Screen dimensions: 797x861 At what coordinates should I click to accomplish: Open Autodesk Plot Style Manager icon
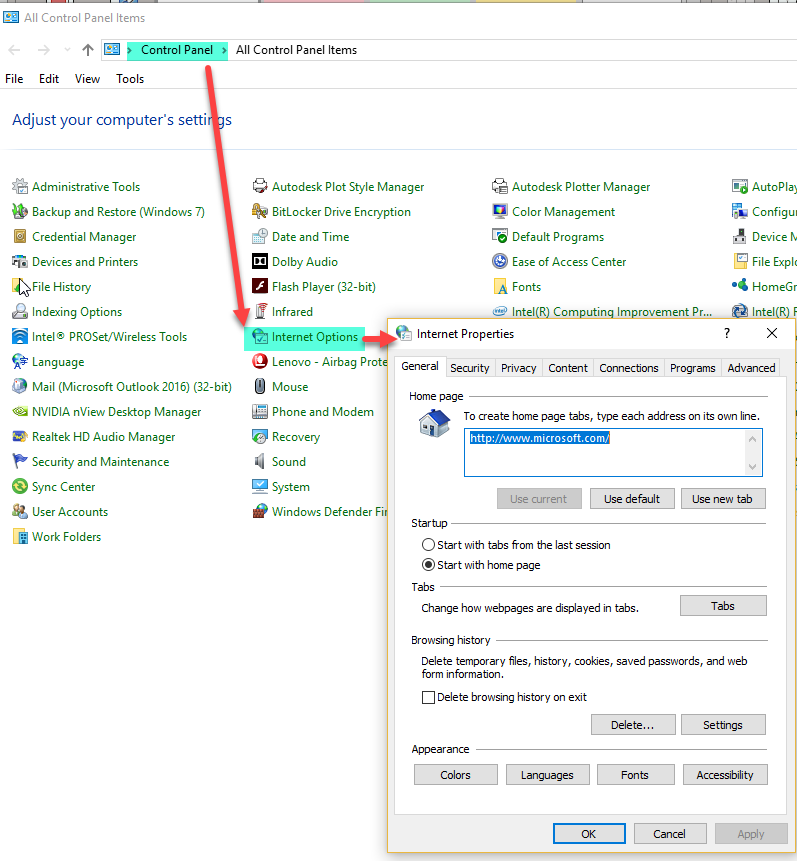click(x=260, y=187)
